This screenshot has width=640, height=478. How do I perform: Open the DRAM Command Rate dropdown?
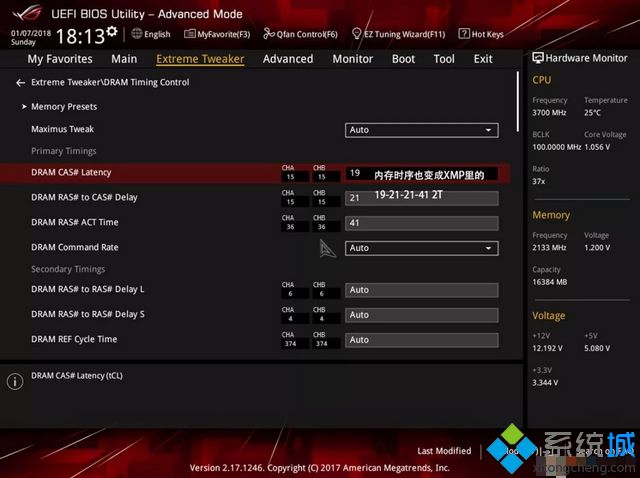click(x=422, y=248)
